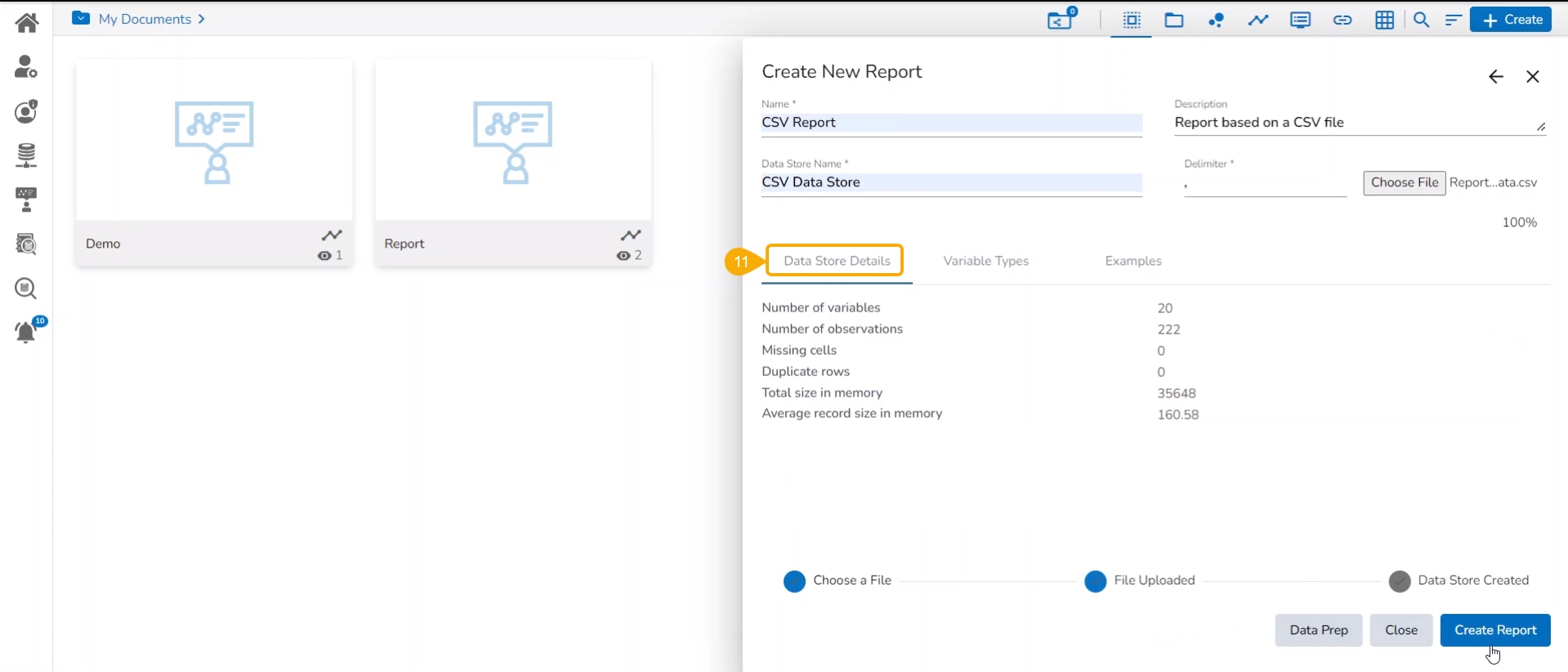Open the Demo document thumbnail
The height and width of the screenshot is (672, 1568).
pos(214,140)
